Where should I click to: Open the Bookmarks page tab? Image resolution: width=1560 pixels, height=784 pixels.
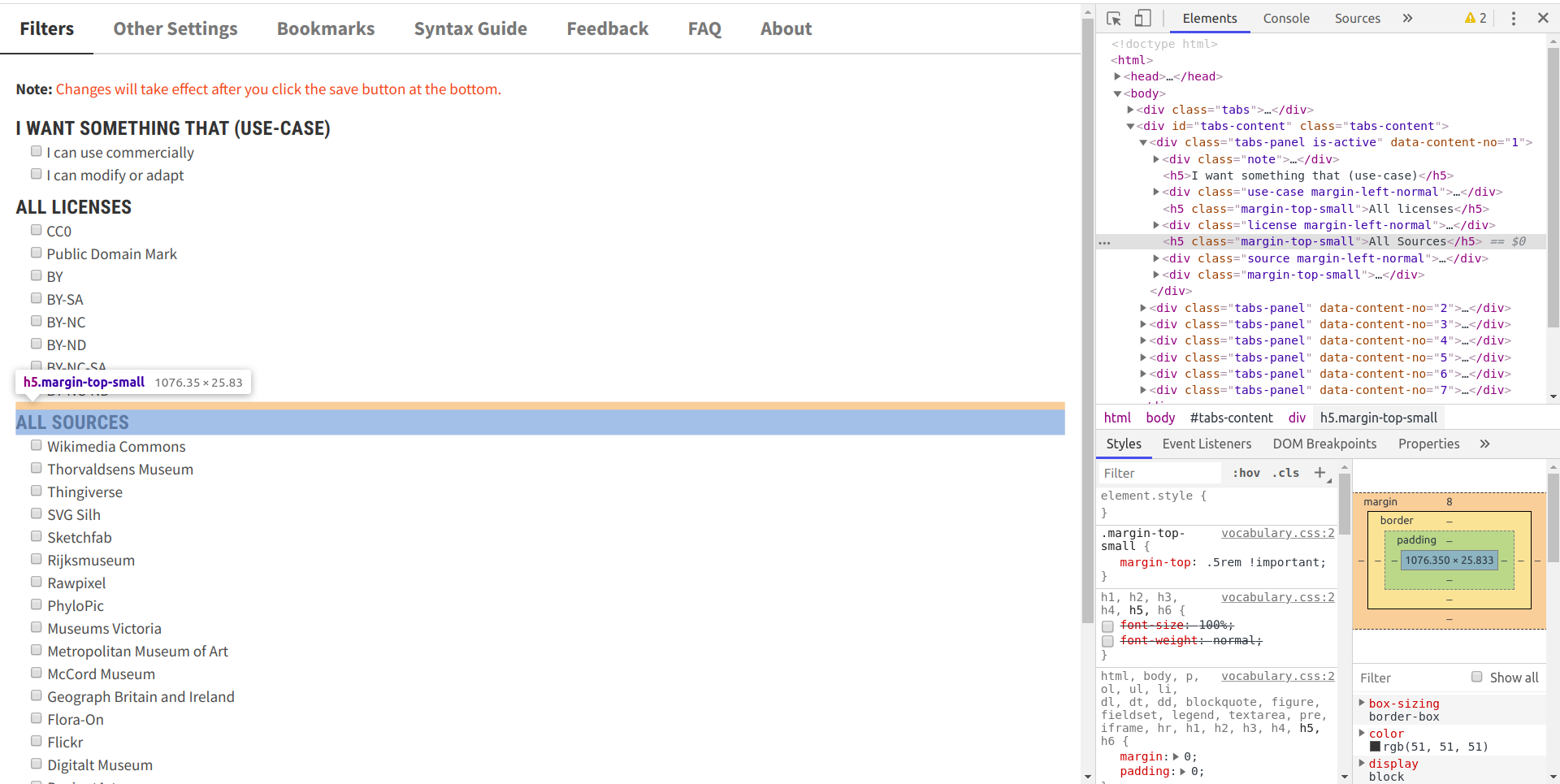325,28
